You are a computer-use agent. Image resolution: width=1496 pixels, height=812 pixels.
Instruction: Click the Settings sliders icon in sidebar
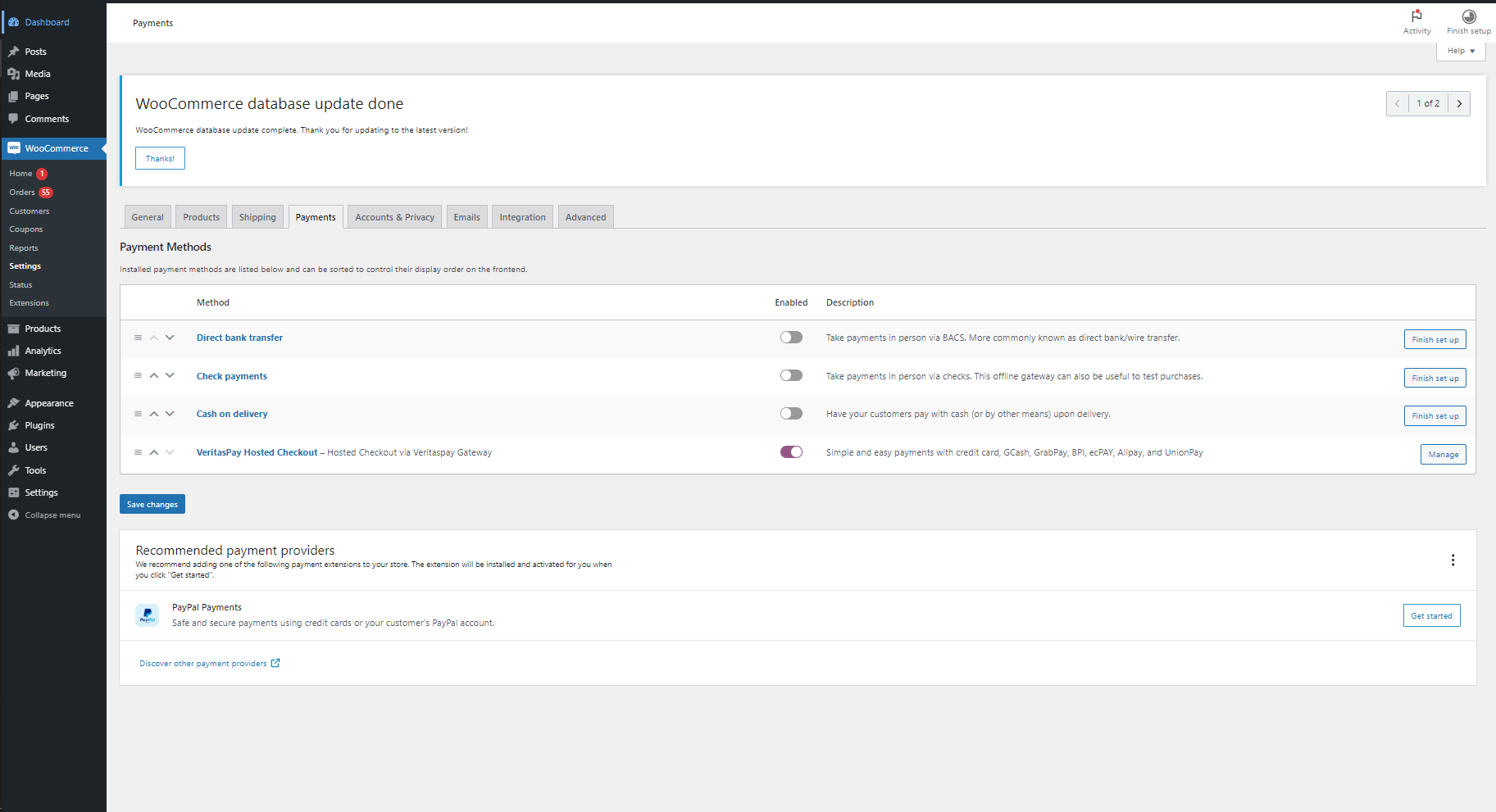point(13,492)
